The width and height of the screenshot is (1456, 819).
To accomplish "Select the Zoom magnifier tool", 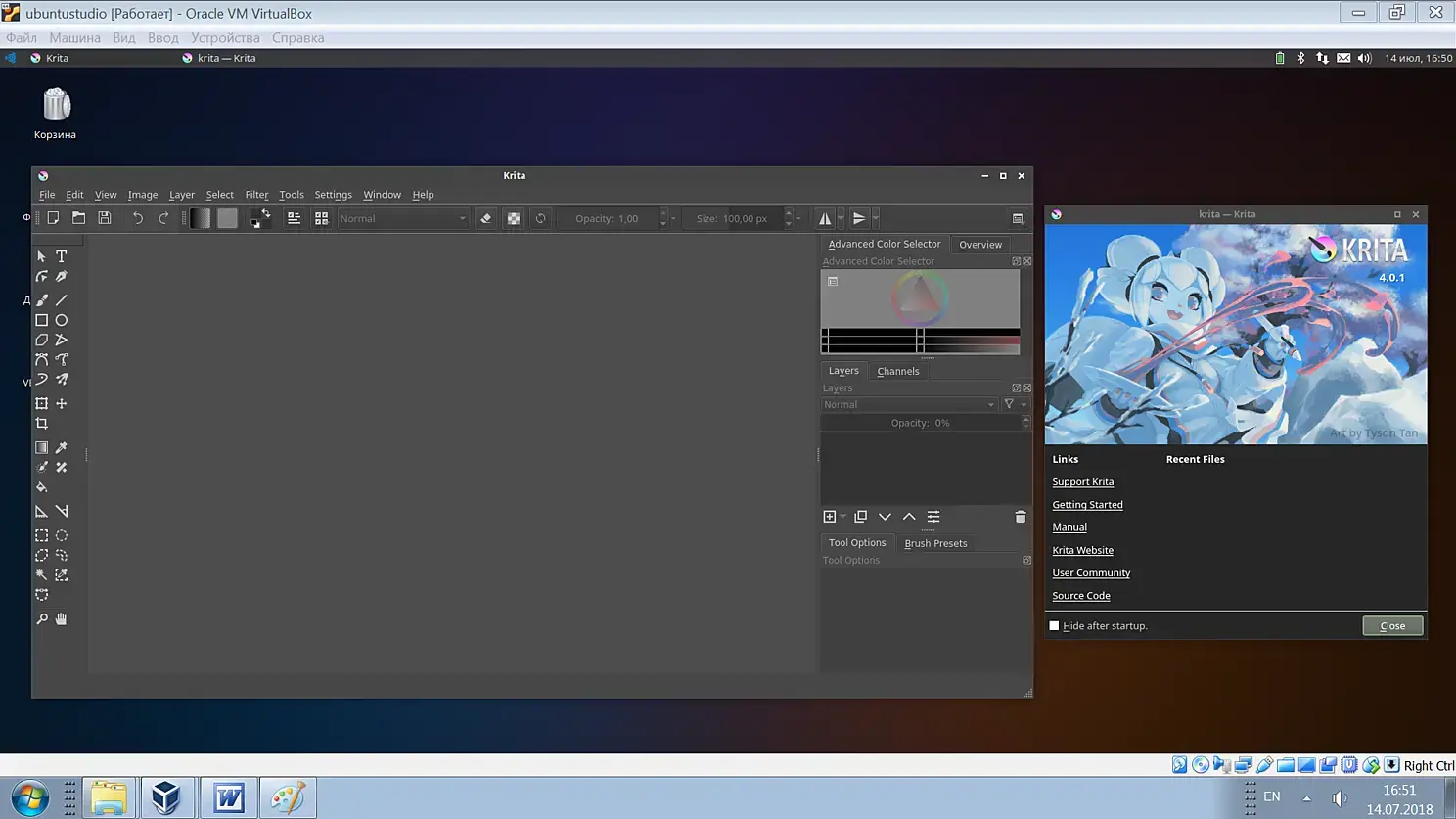I will click(41, 619).
